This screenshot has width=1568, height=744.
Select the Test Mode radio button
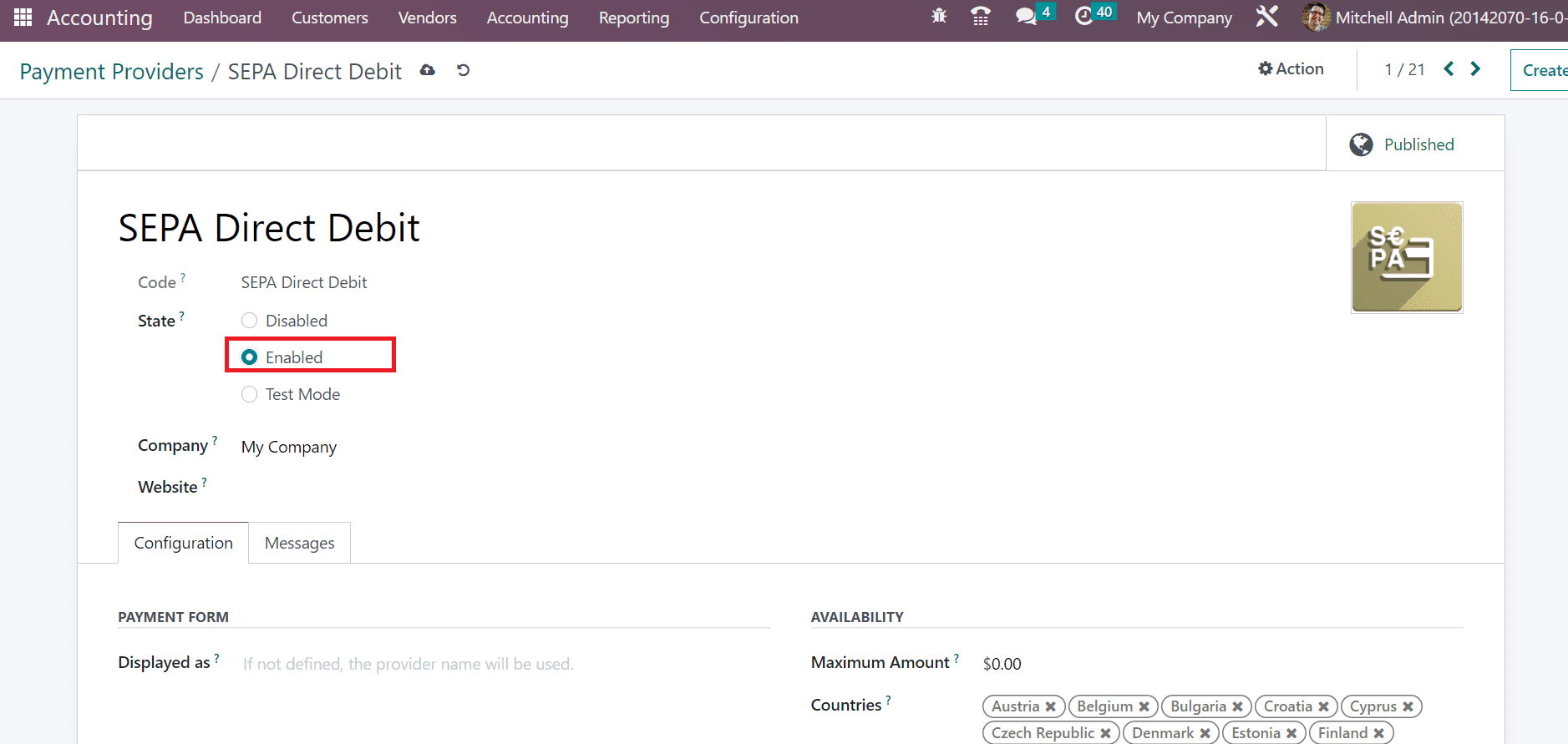pos(249,394)
